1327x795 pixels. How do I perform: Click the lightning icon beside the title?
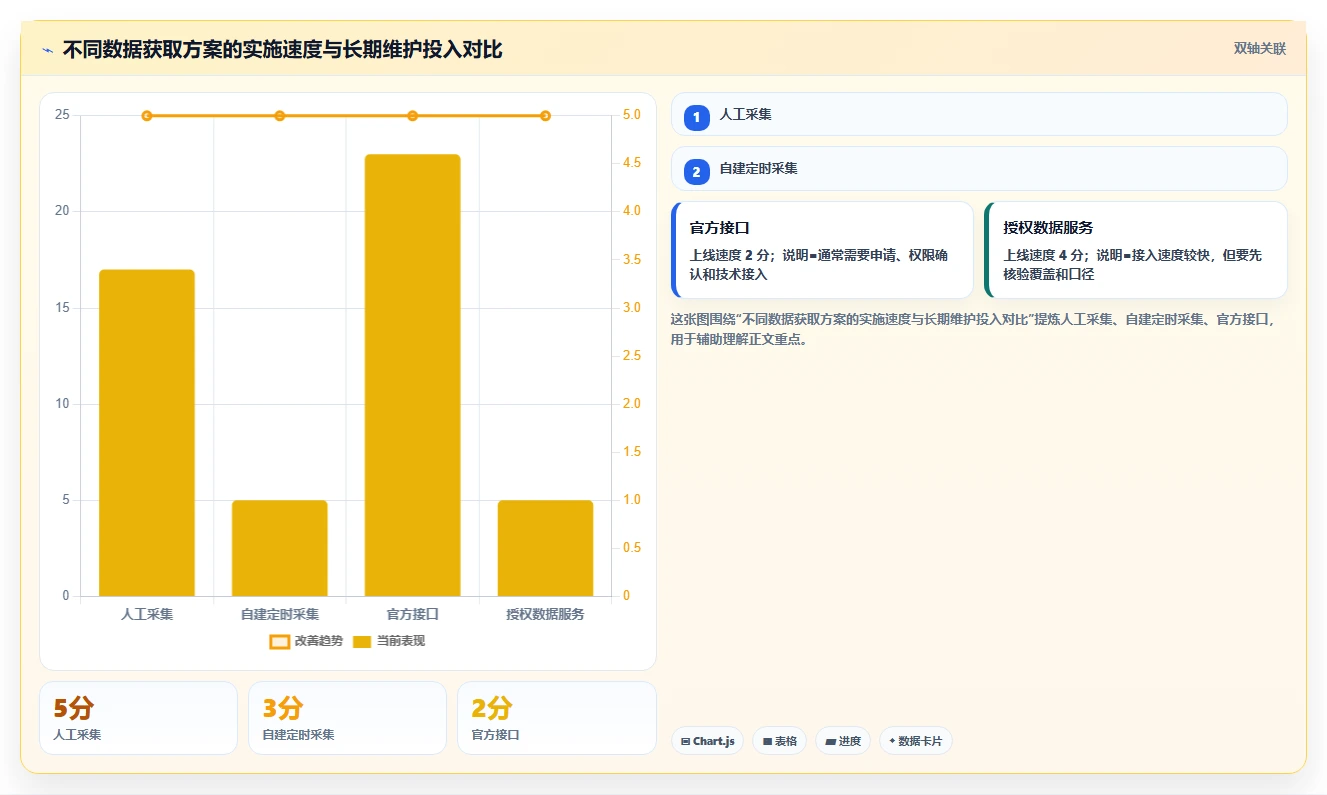47,50
